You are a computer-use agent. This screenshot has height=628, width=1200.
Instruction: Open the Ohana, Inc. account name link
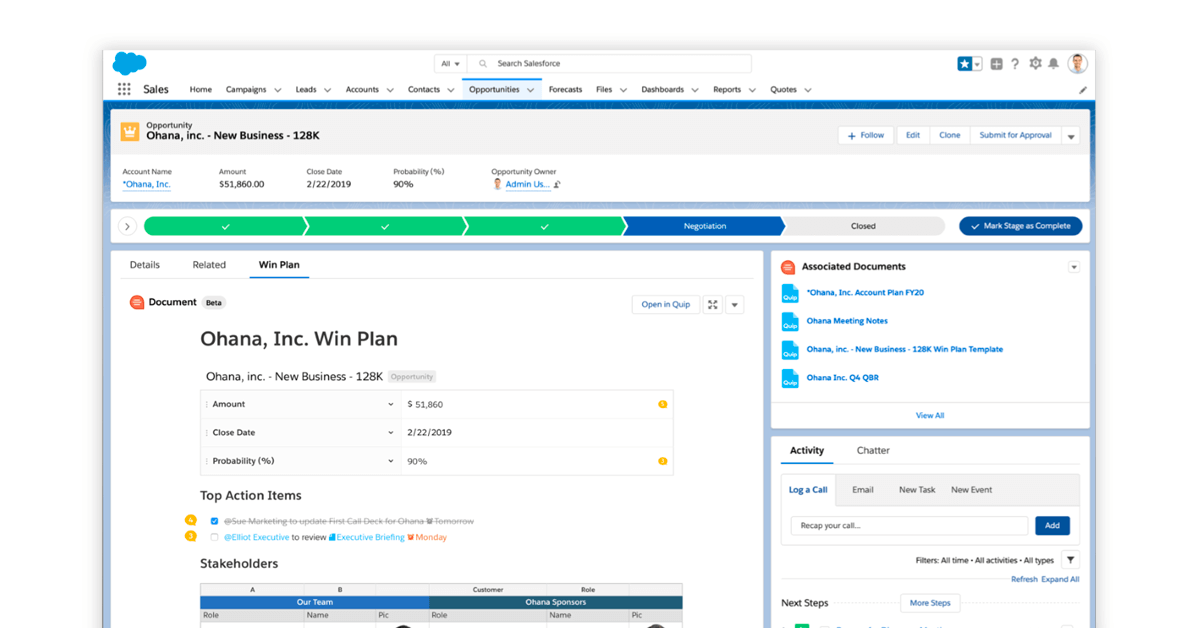coord(147,184)
